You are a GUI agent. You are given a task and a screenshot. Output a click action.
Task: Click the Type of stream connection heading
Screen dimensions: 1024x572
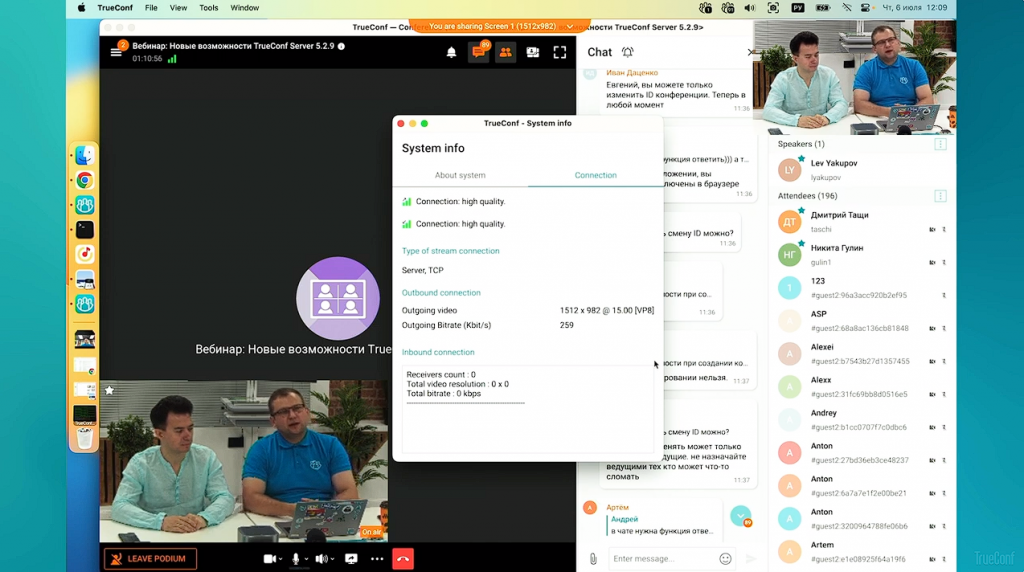pyautogui.click(x=451, y=251)
